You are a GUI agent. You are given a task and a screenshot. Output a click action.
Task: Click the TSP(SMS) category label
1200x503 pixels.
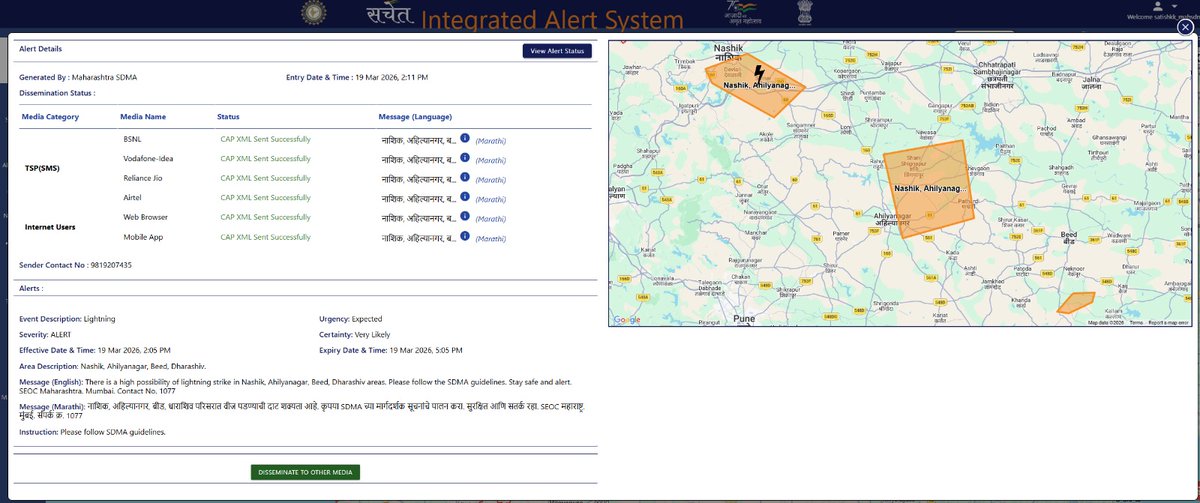pos(41,168)
